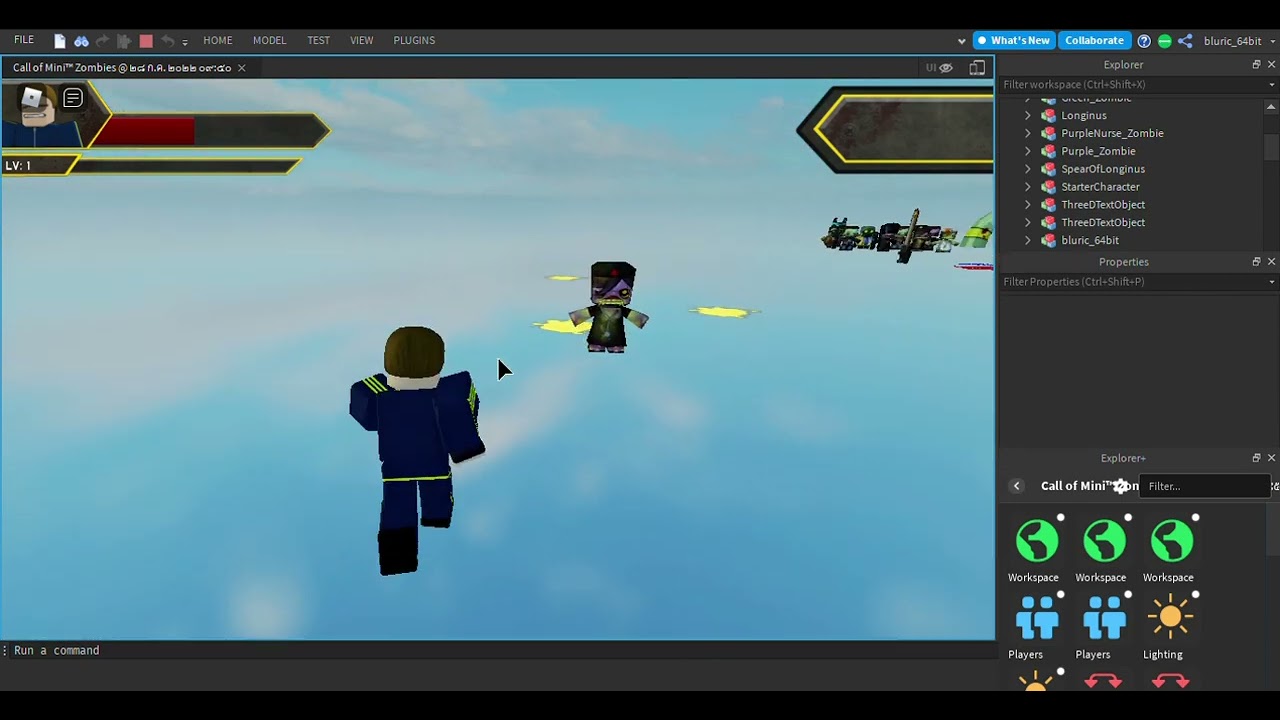Click the model icon beside SpearOfLonginus

(1048, 170)
